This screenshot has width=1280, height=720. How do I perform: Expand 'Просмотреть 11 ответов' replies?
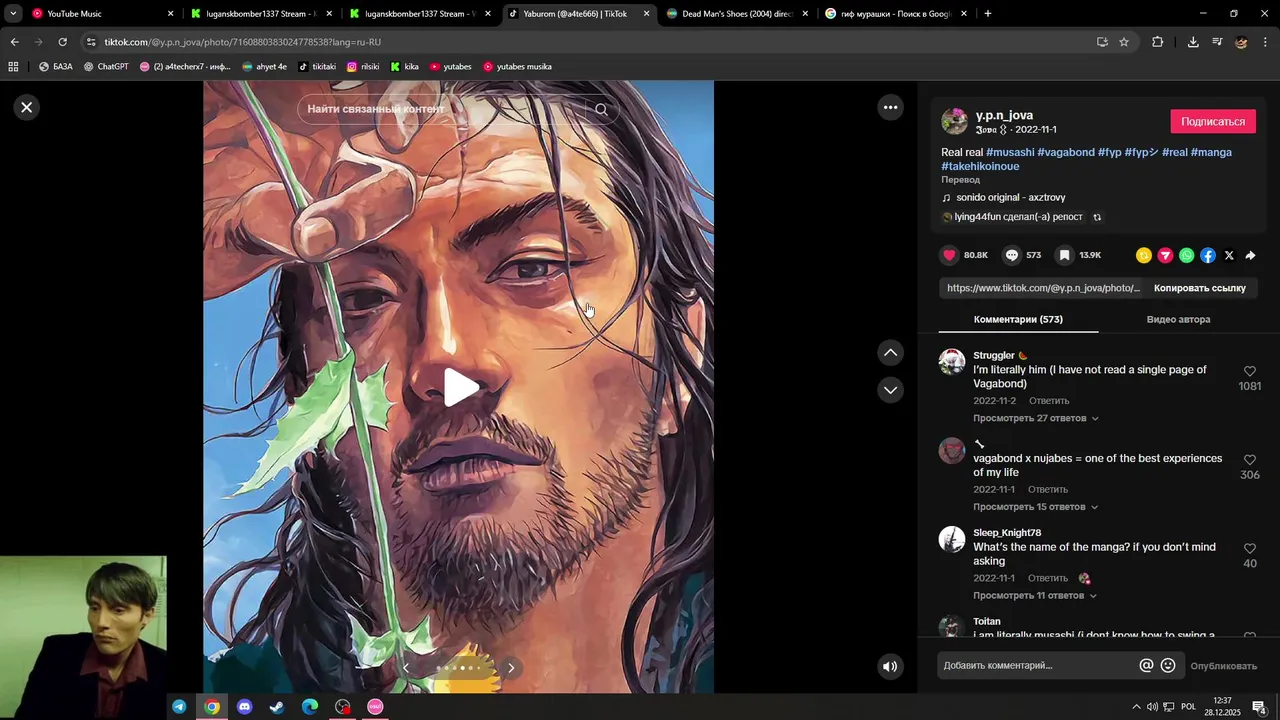click(1036, 596)
